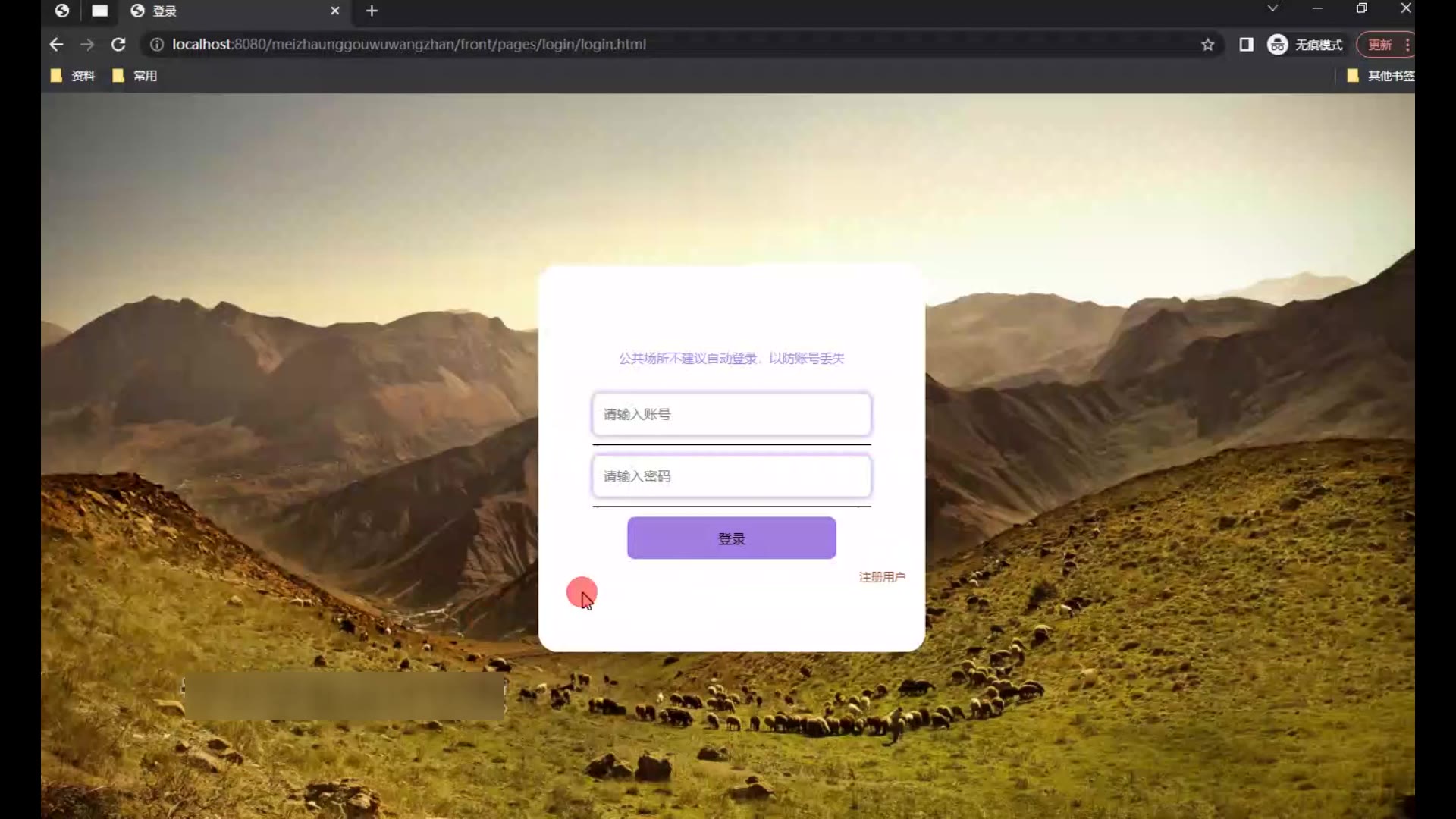Focus the 请输入密码 password field

point(731,476)
